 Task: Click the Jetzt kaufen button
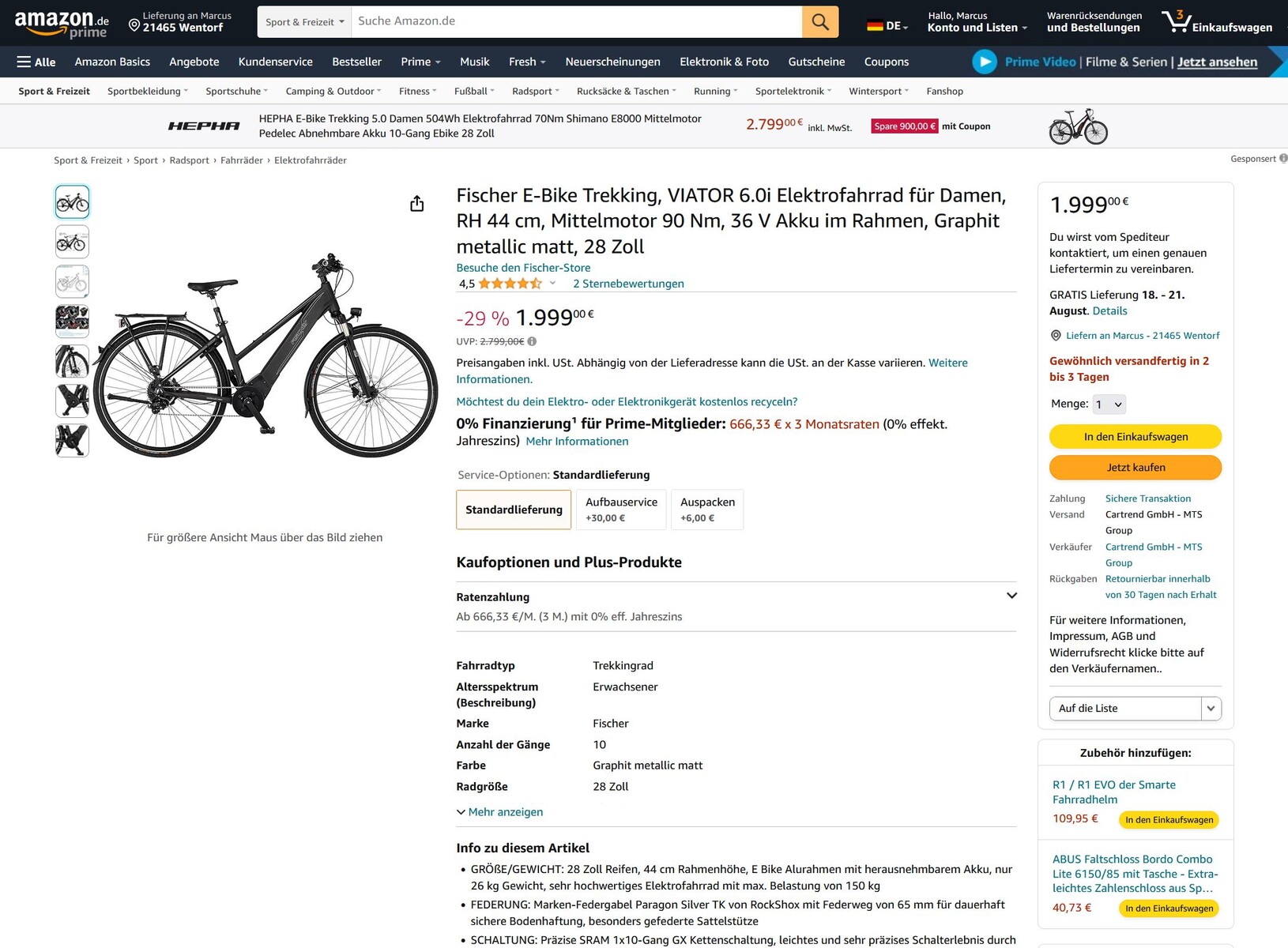click(x=1135, y=468)
